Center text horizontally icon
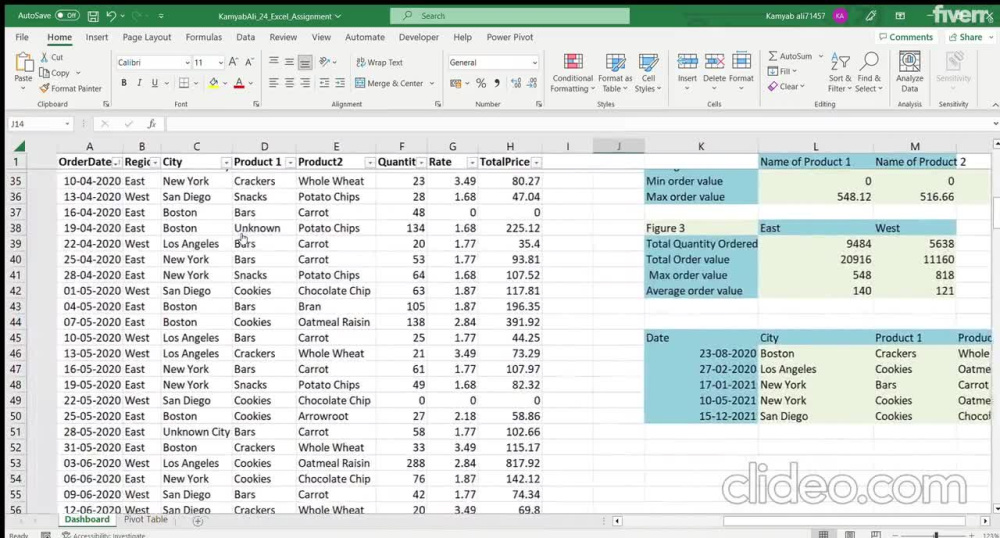The image size is (1000, 538). (290, 83)
